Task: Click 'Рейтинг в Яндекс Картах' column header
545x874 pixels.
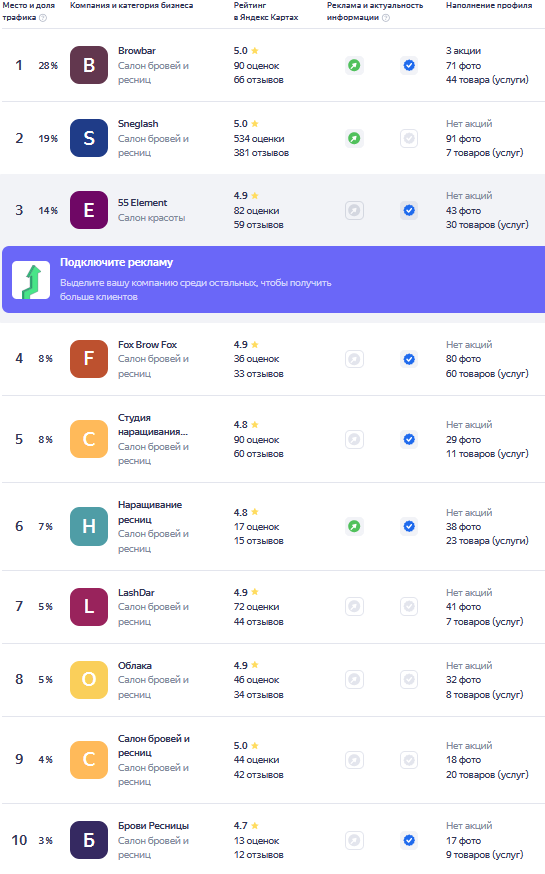Action: point(266,11)
